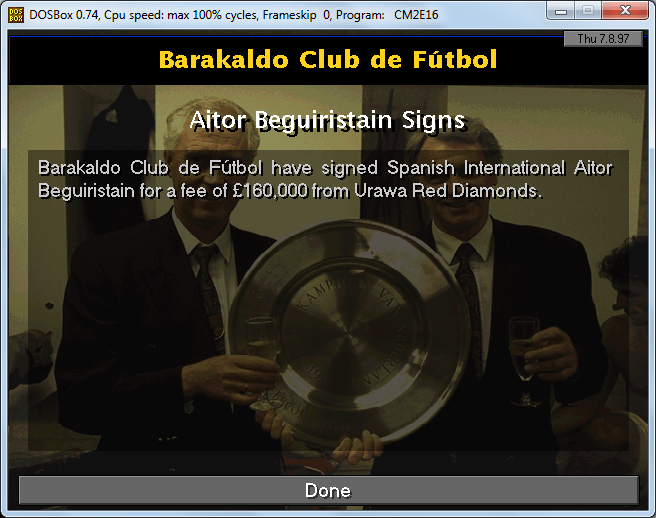Click the Urawa Red Diamonds club name

(446, 191)
